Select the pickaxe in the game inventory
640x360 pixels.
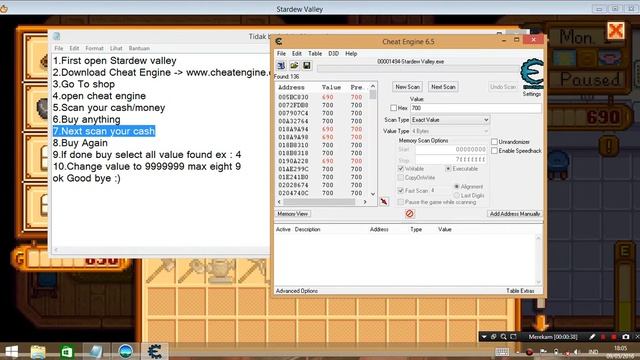251,270
